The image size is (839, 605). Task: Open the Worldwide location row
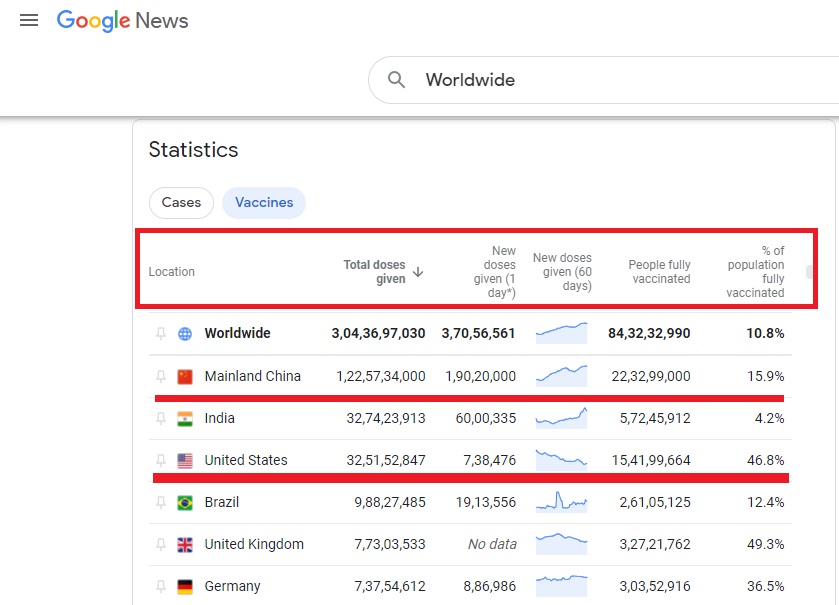click(x=238, y=333)
